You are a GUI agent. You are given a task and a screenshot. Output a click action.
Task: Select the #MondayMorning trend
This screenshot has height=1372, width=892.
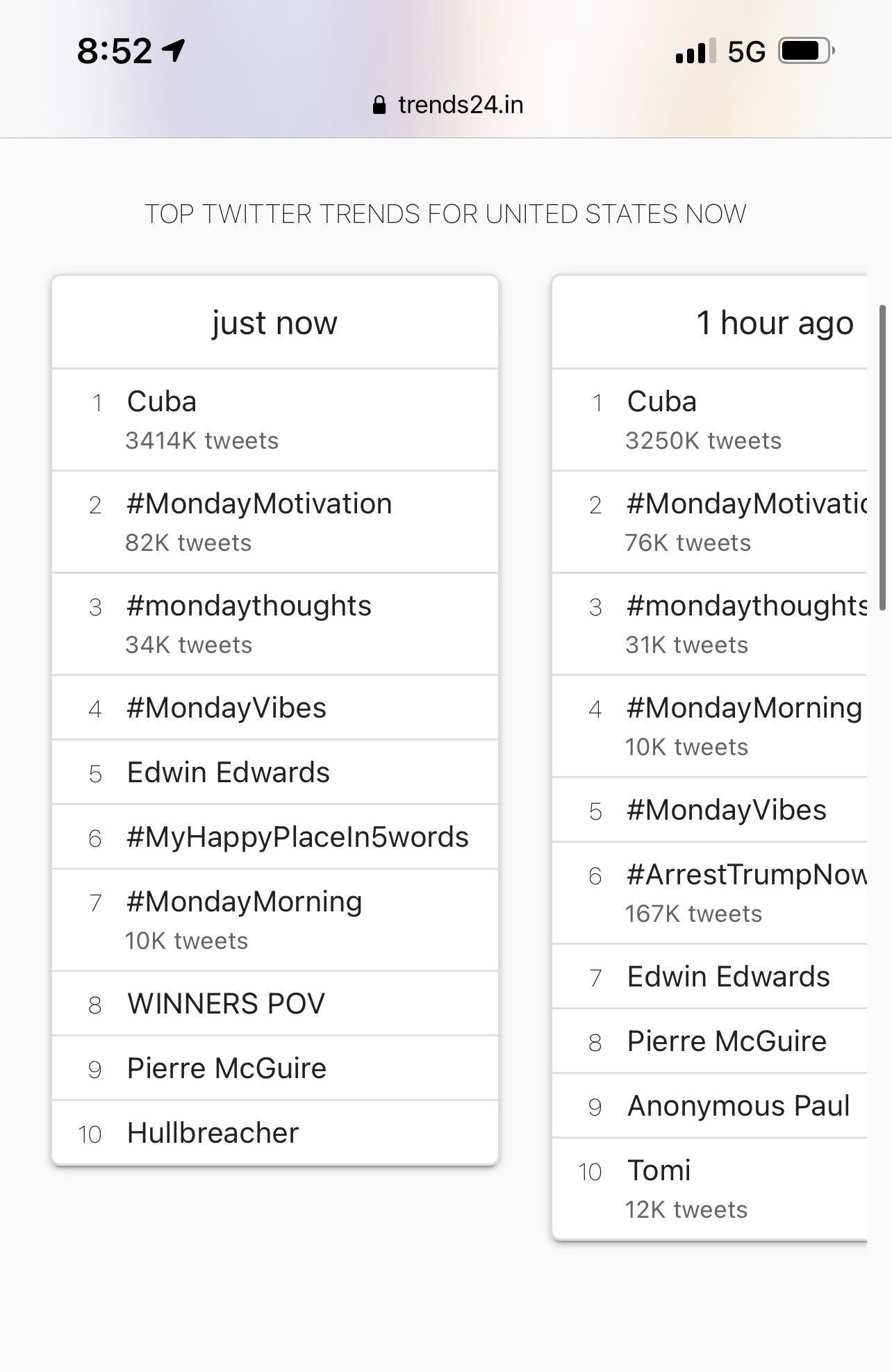point(243,901)
